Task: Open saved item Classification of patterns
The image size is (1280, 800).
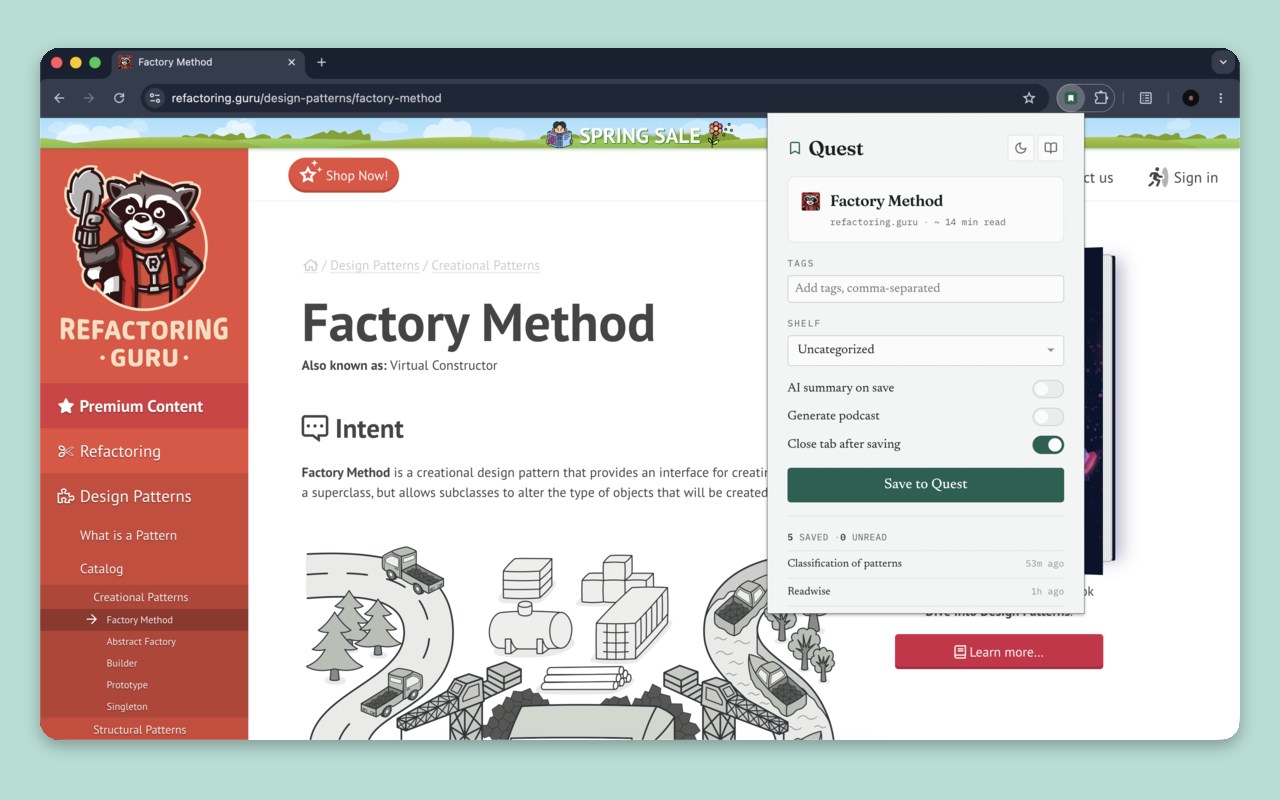Action: (x=926, y=564)
